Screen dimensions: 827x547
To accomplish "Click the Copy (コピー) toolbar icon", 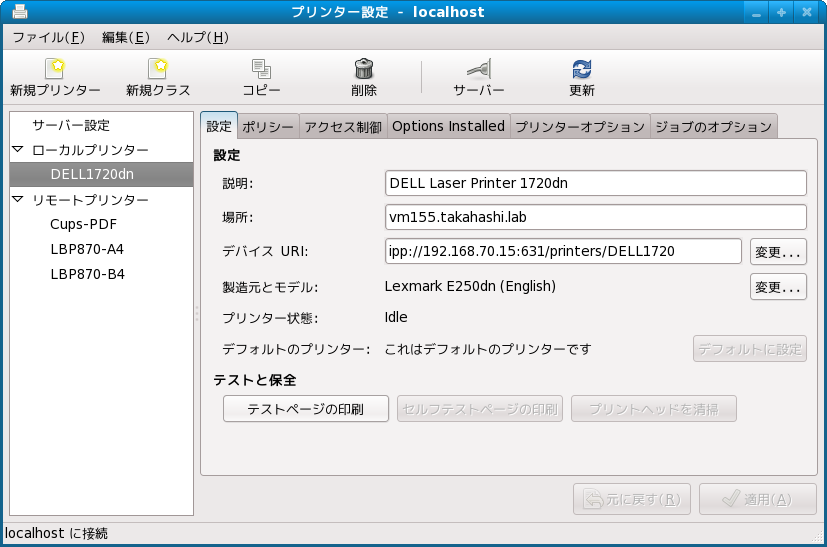I will click(261, 69).
